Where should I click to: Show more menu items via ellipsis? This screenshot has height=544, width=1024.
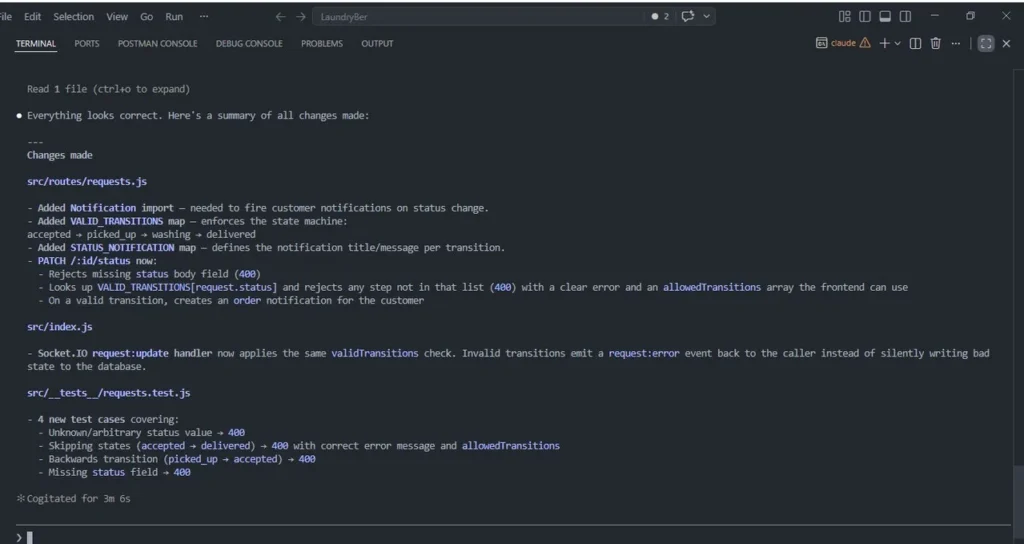[x=204, y=16]
